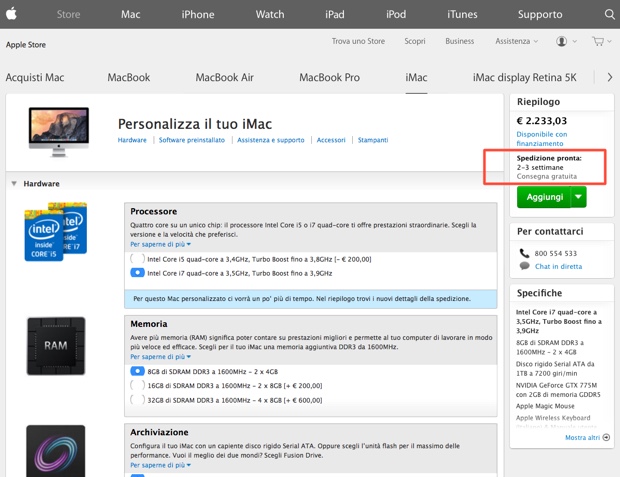Select 16GB SDRAM memory option
The image size is (620, 477).
coord(137,385)
